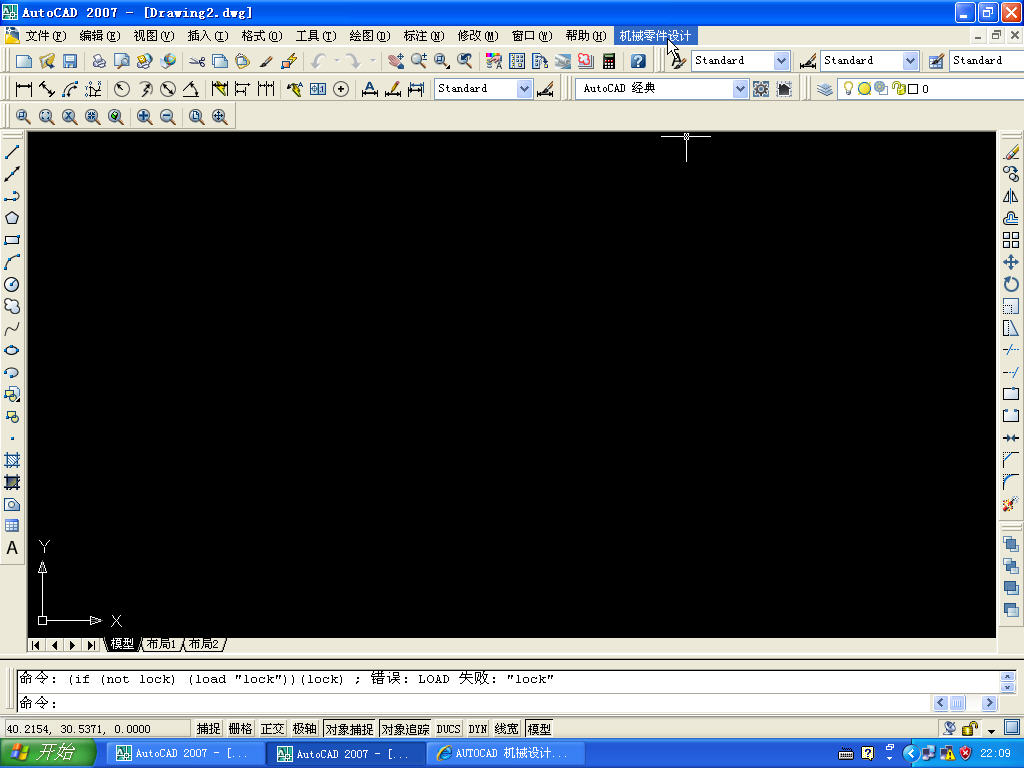Click the Zoom Out magnifier icon

[x=168, y=117]
